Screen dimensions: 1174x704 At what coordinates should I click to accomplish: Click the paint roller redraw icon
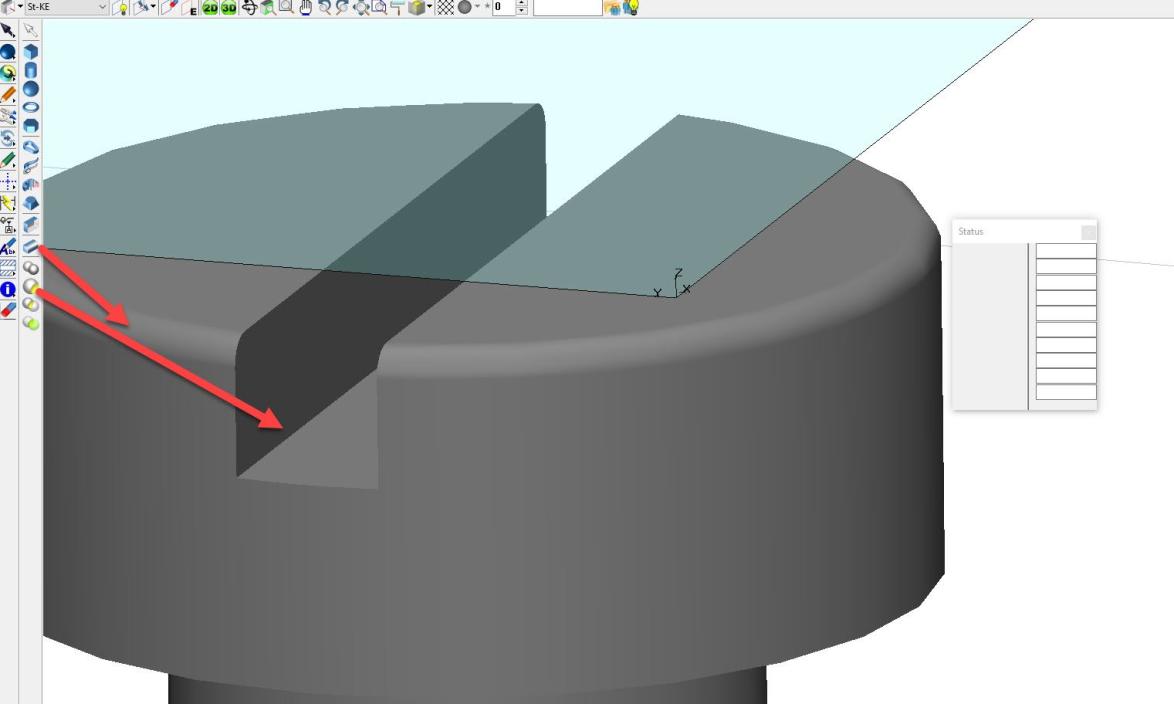coord(398,7)
